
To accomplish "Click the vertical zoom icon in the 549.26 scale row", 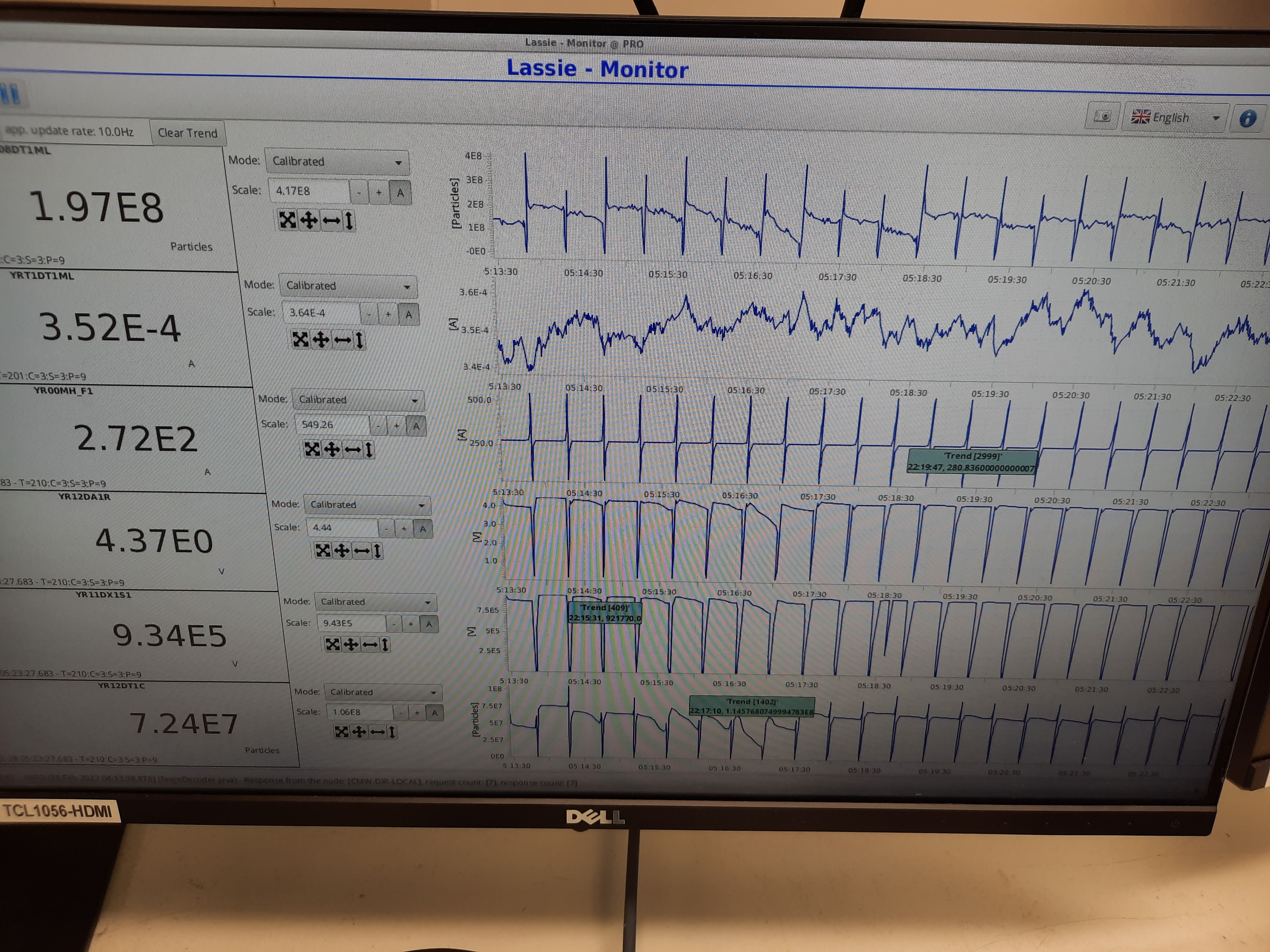I will tap(369, 449).
